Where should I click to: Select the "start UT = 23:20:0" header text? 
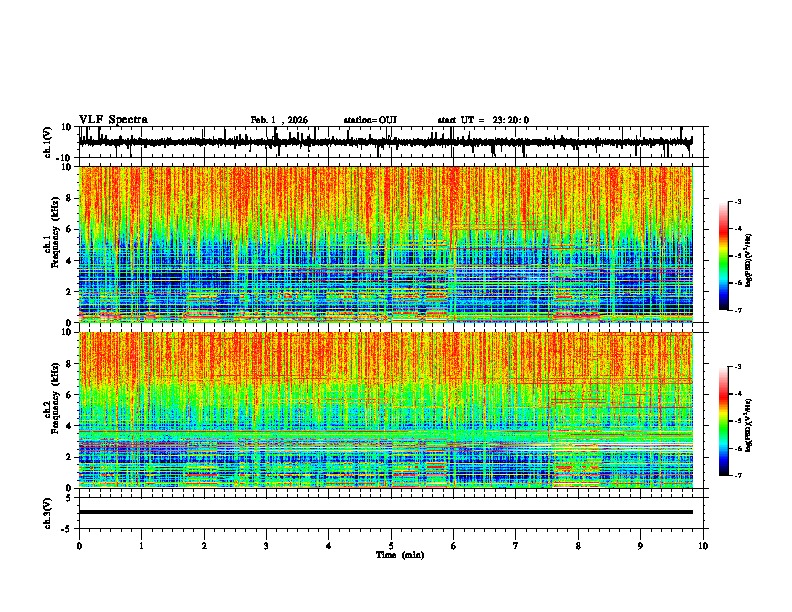[x=483, y=120]
